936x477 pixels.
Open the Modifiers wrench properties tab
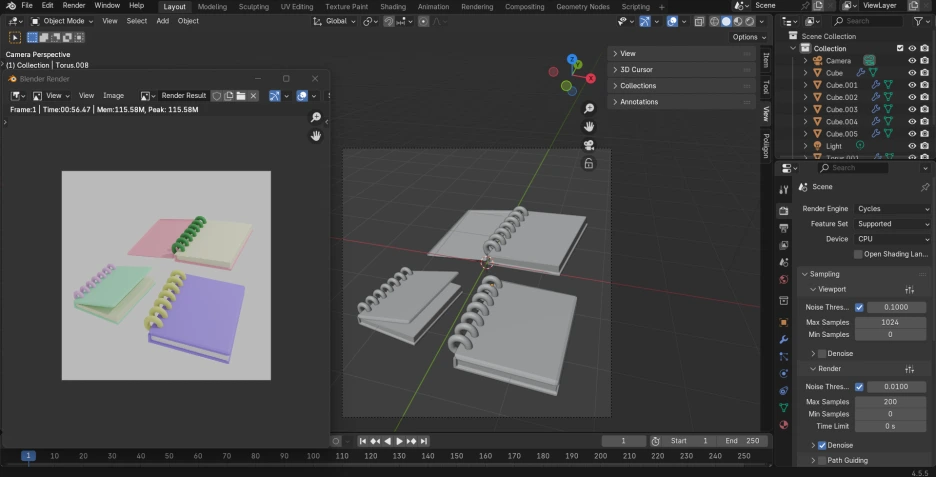(x=784, y=340)
